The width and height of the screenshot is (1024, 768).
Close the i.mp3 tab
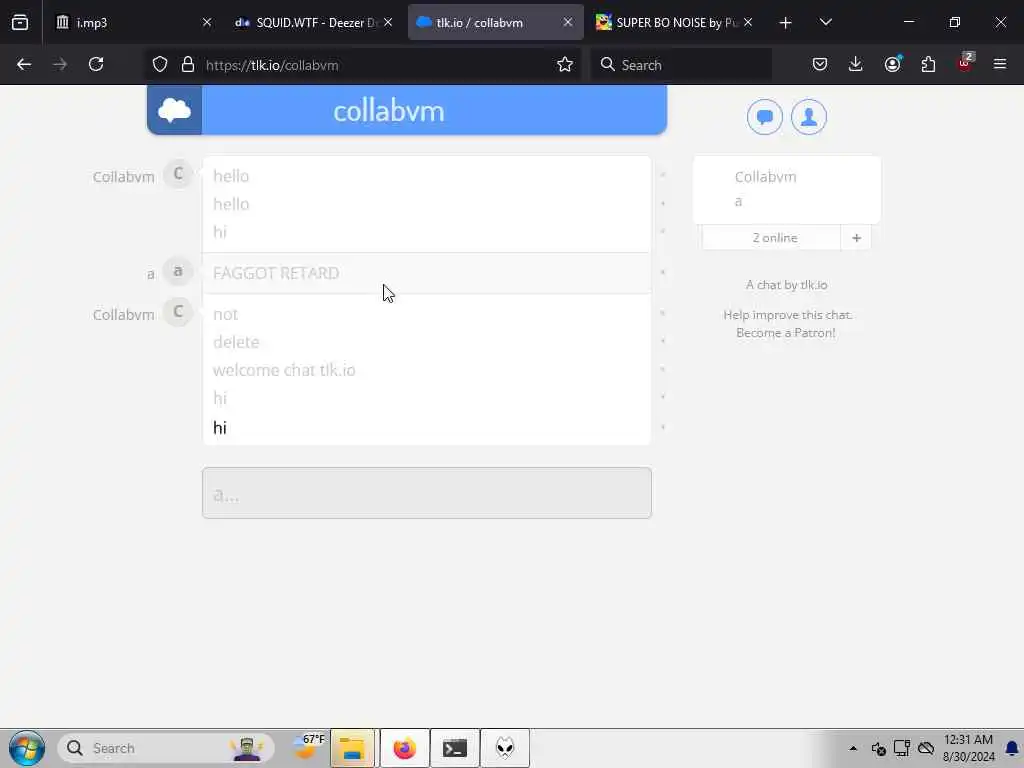[x=207, y=22]
